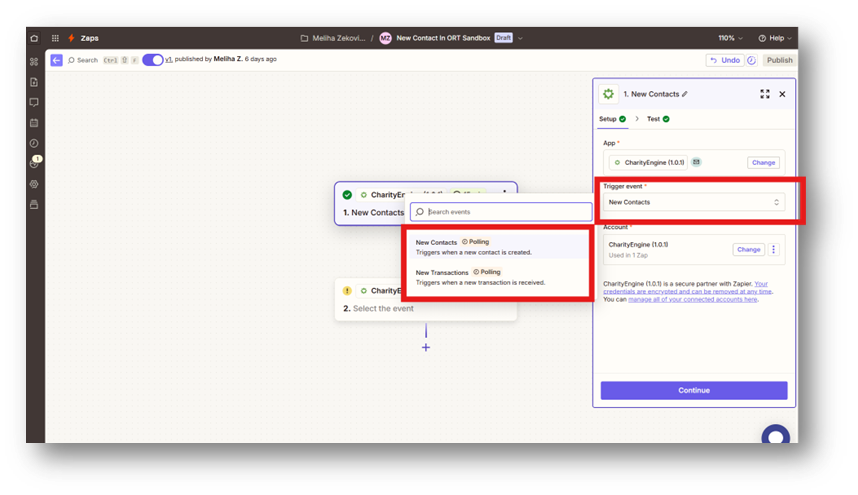
Task: Close the New Contacts step panel
Action: tap(782, 94)
